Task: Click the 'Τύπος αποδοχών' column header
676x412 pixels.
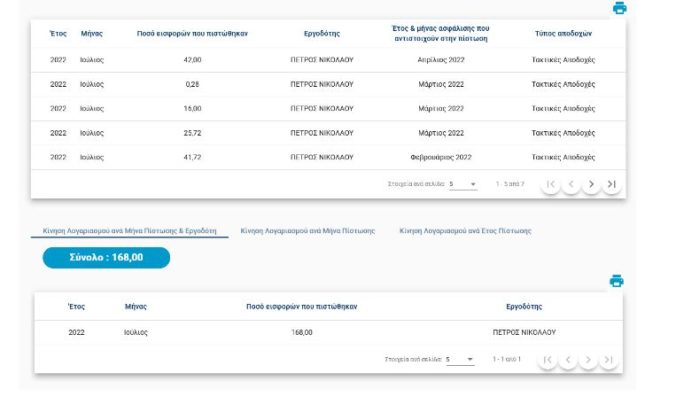Action: coord(563,34)
